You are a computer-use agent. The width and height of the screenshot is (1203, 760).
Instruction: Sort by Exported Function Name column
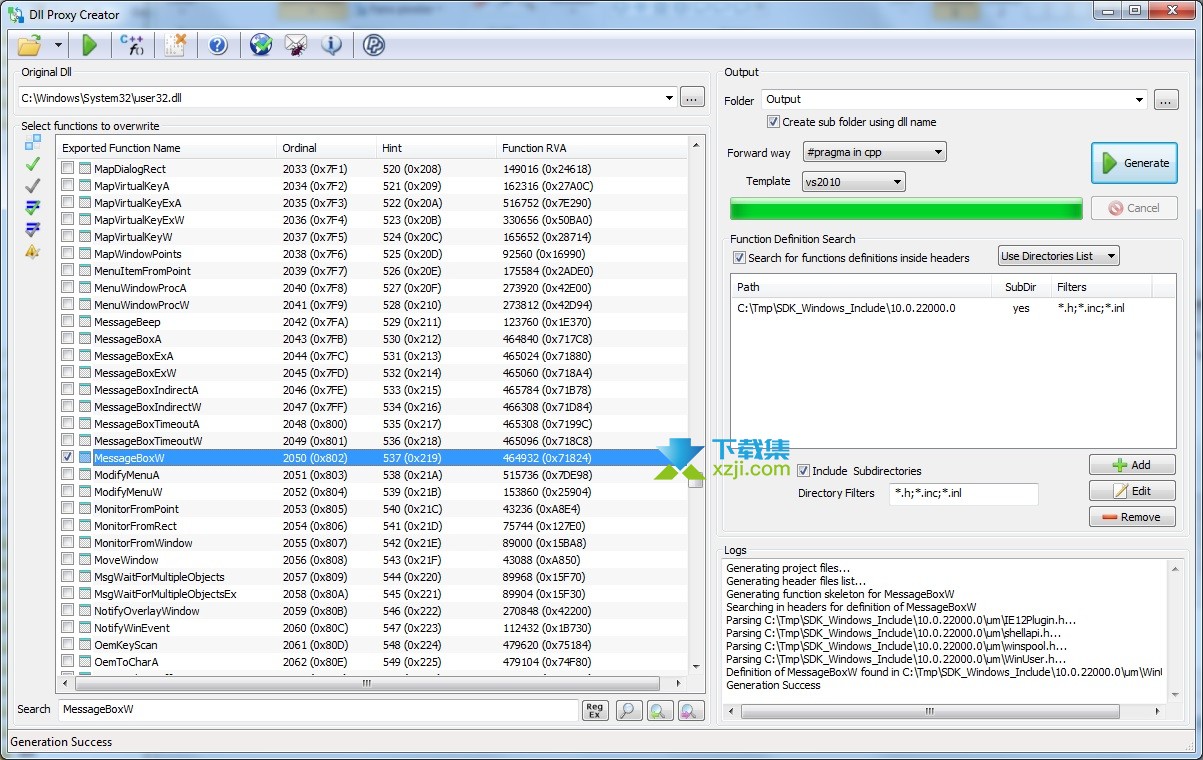click(x=166, y=148)
